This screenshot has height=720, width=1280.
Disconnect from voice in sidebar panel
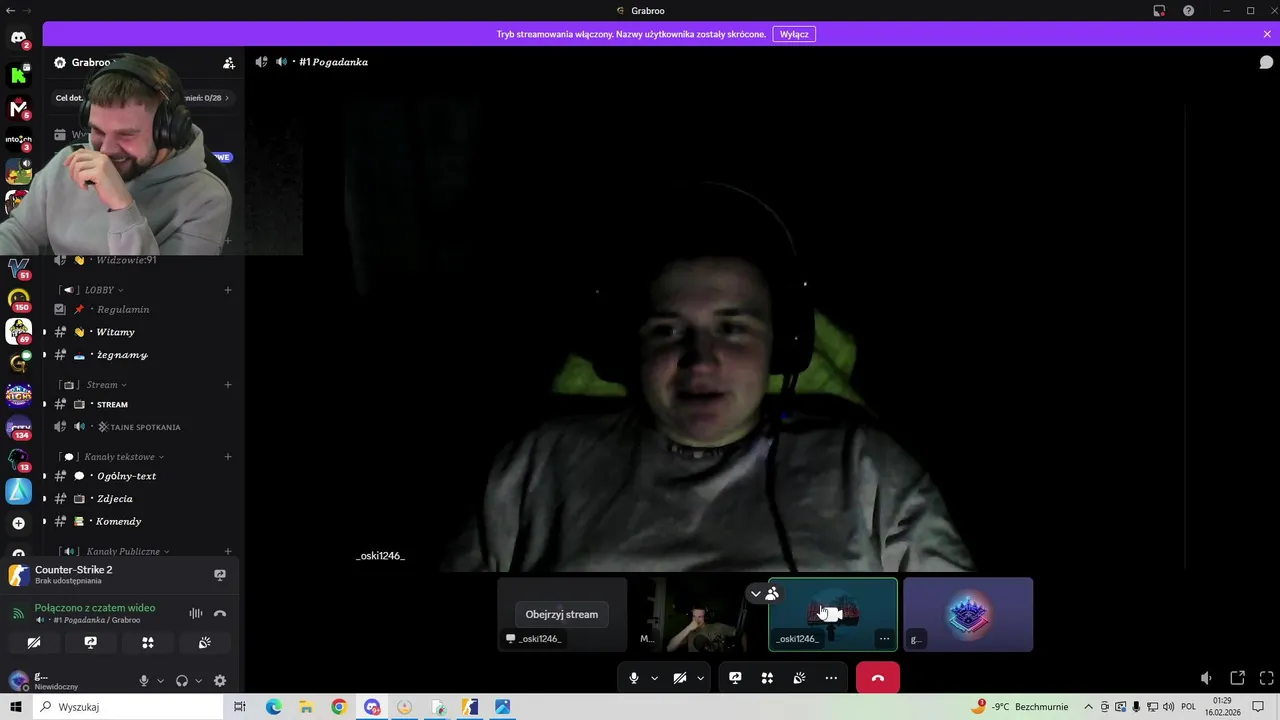[x=220, y=613]
